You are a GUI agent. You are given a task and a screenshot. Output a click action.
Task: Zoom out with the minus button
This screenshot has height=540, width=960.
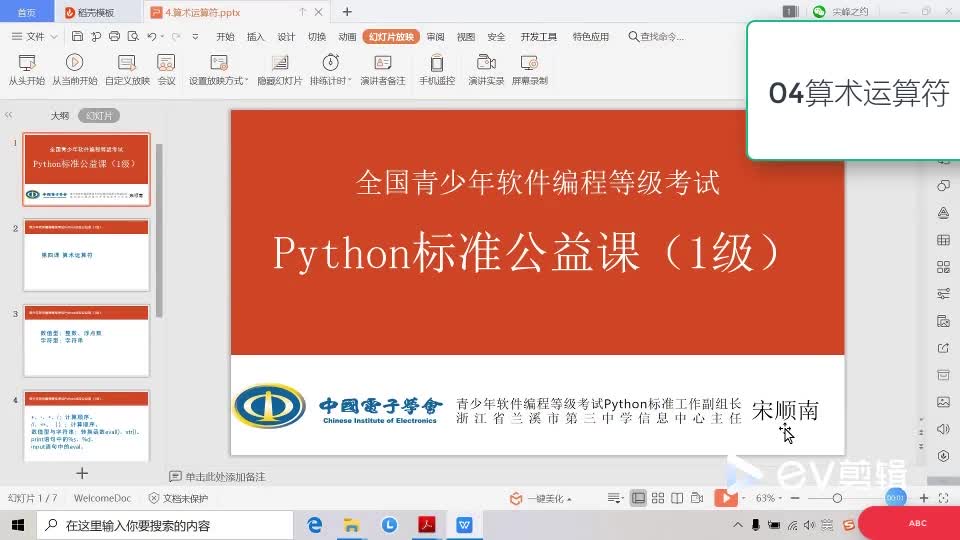(x=795, y=498)
